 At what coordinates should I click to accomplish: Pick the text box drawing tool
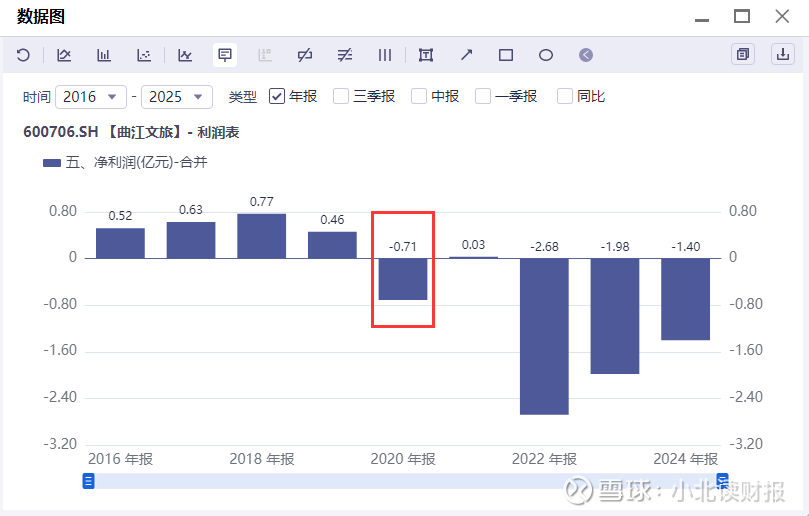[x=426, y=55]
